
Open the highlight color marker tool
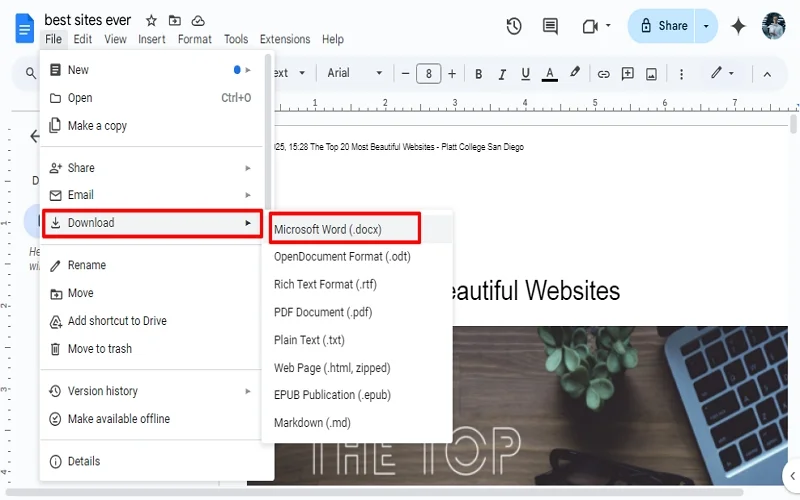coord(575,72)
